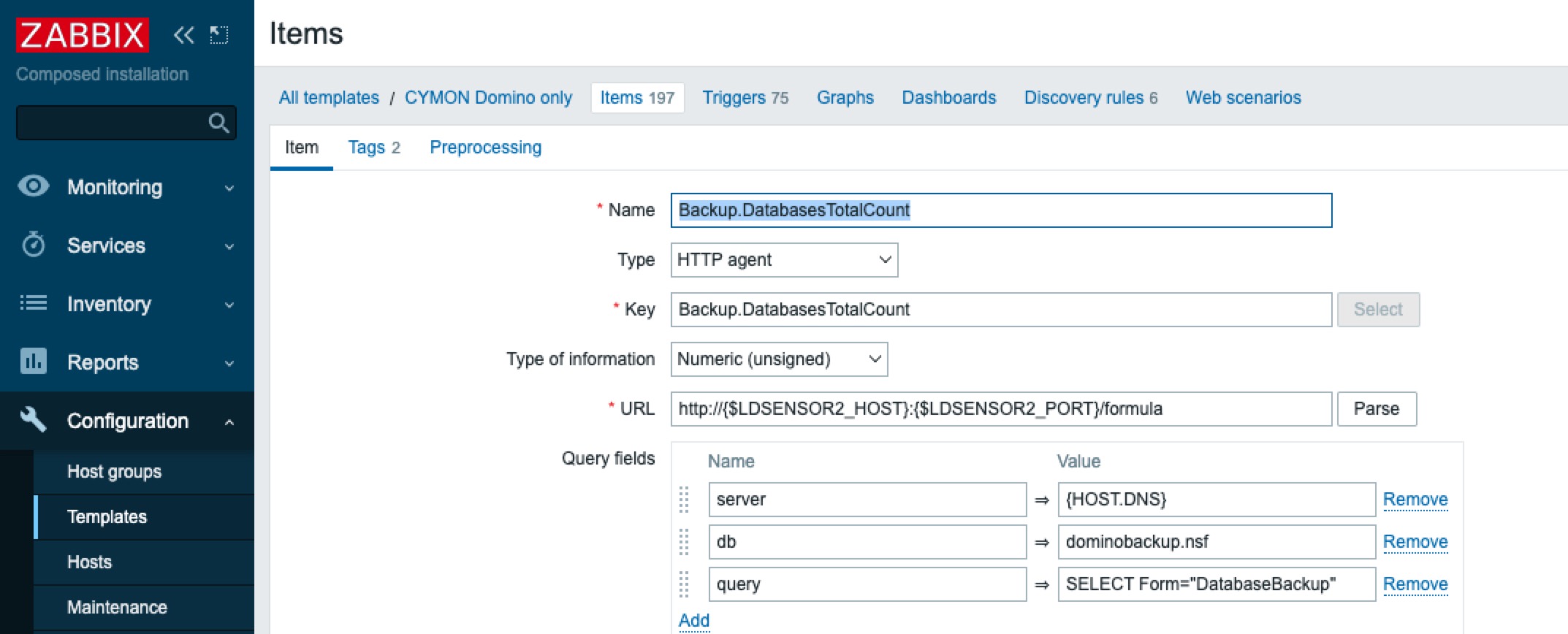1568x634 pixels.
Task: Click drag handle of db query row
Action: coord(684,542)
